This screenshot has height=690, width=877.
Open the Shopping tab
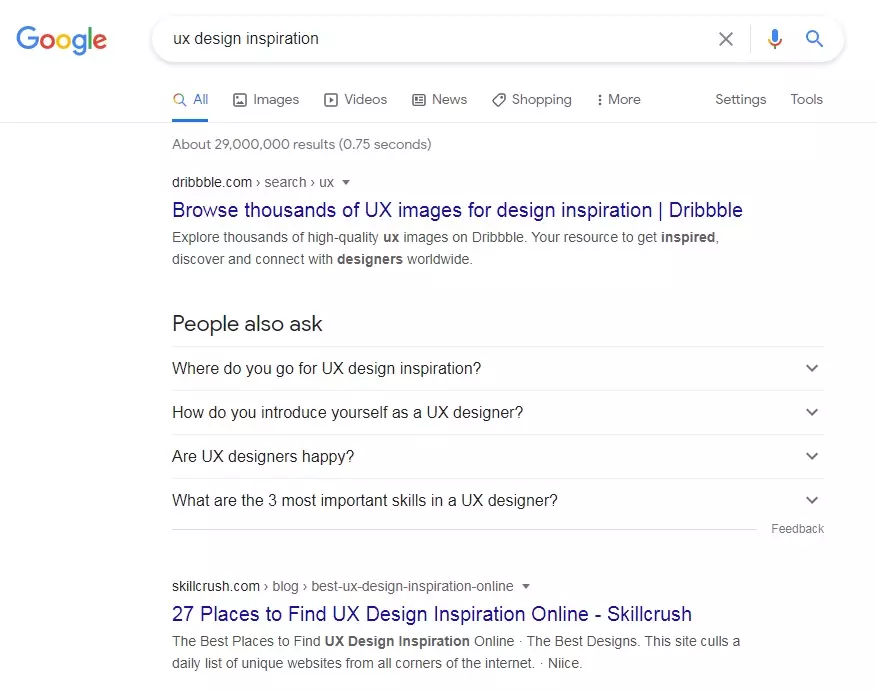tap(532, 100)
